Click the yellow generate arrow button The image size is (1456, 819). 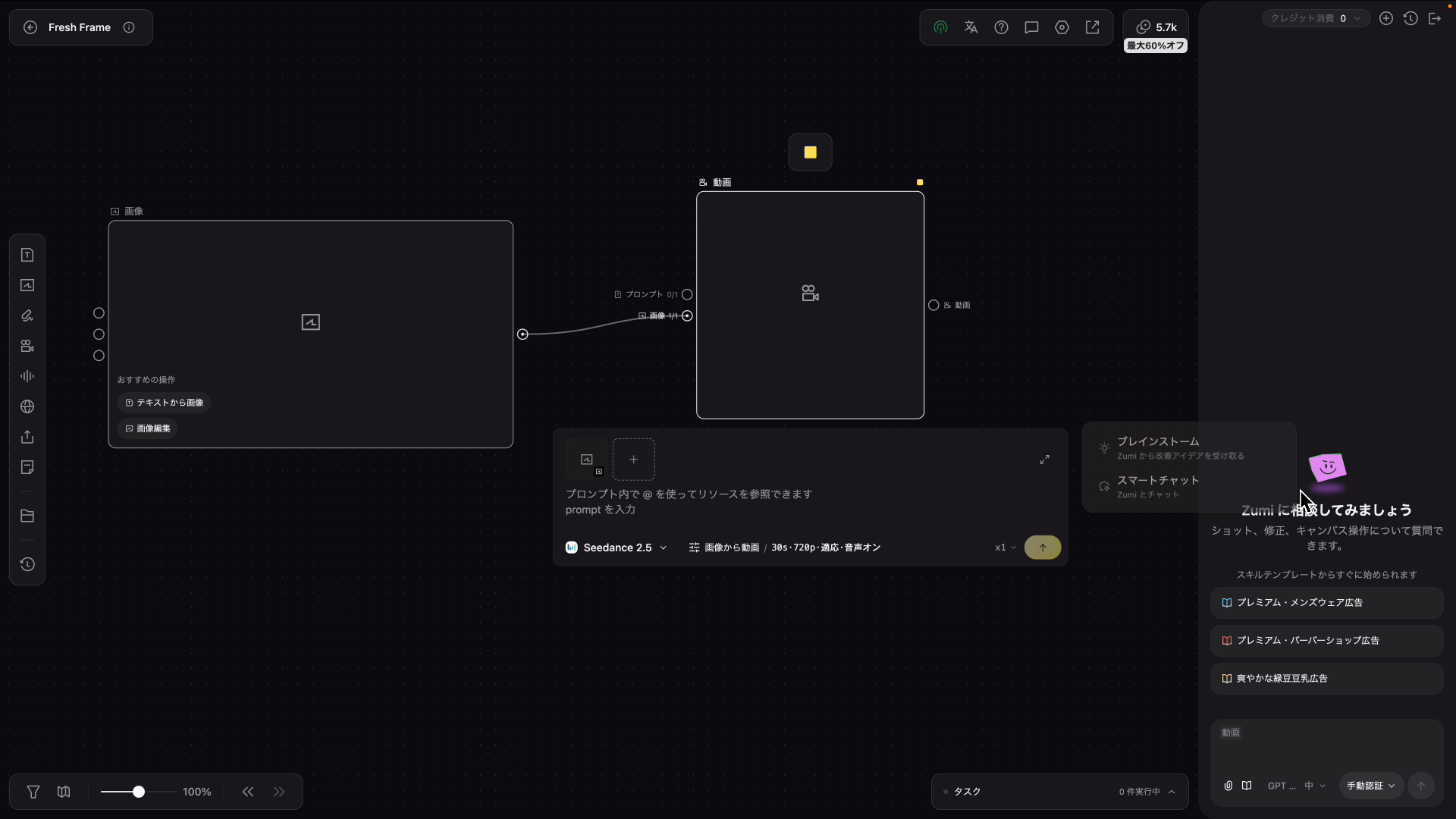coord(1043,548)
